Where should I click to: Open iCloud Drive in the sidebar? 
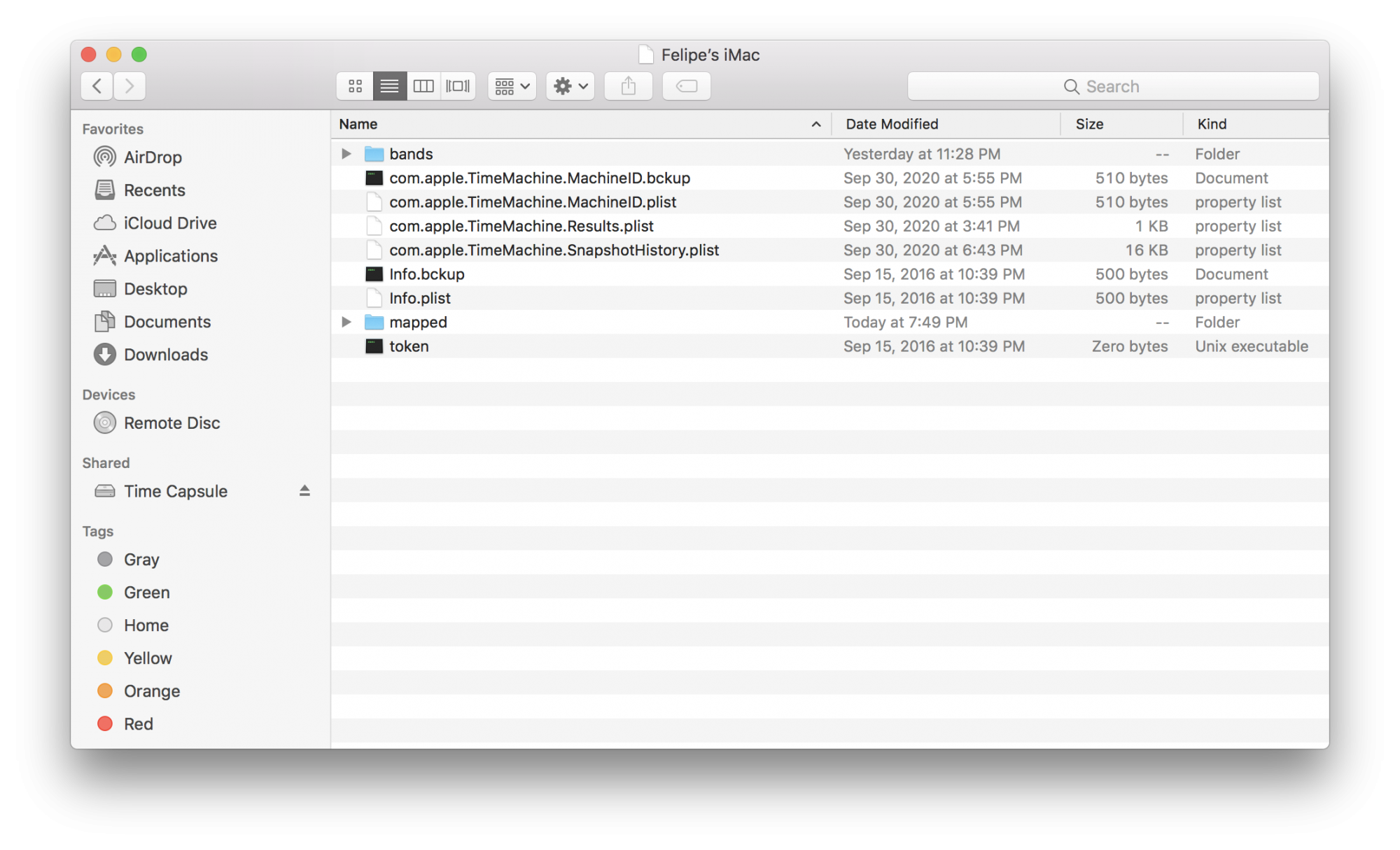point(170,223)
